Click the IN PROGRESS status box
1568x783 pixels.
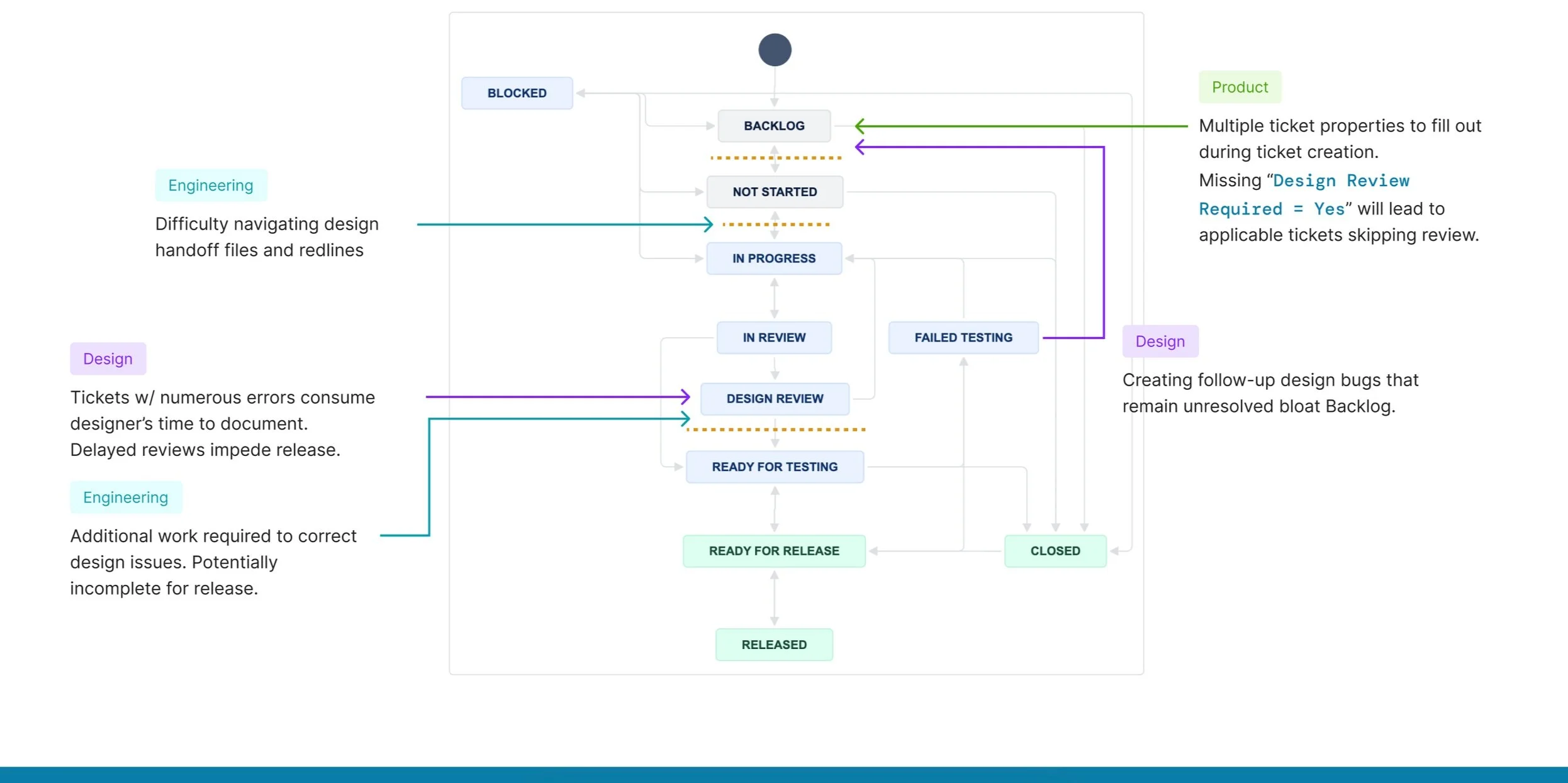click(x=774, y=258)
